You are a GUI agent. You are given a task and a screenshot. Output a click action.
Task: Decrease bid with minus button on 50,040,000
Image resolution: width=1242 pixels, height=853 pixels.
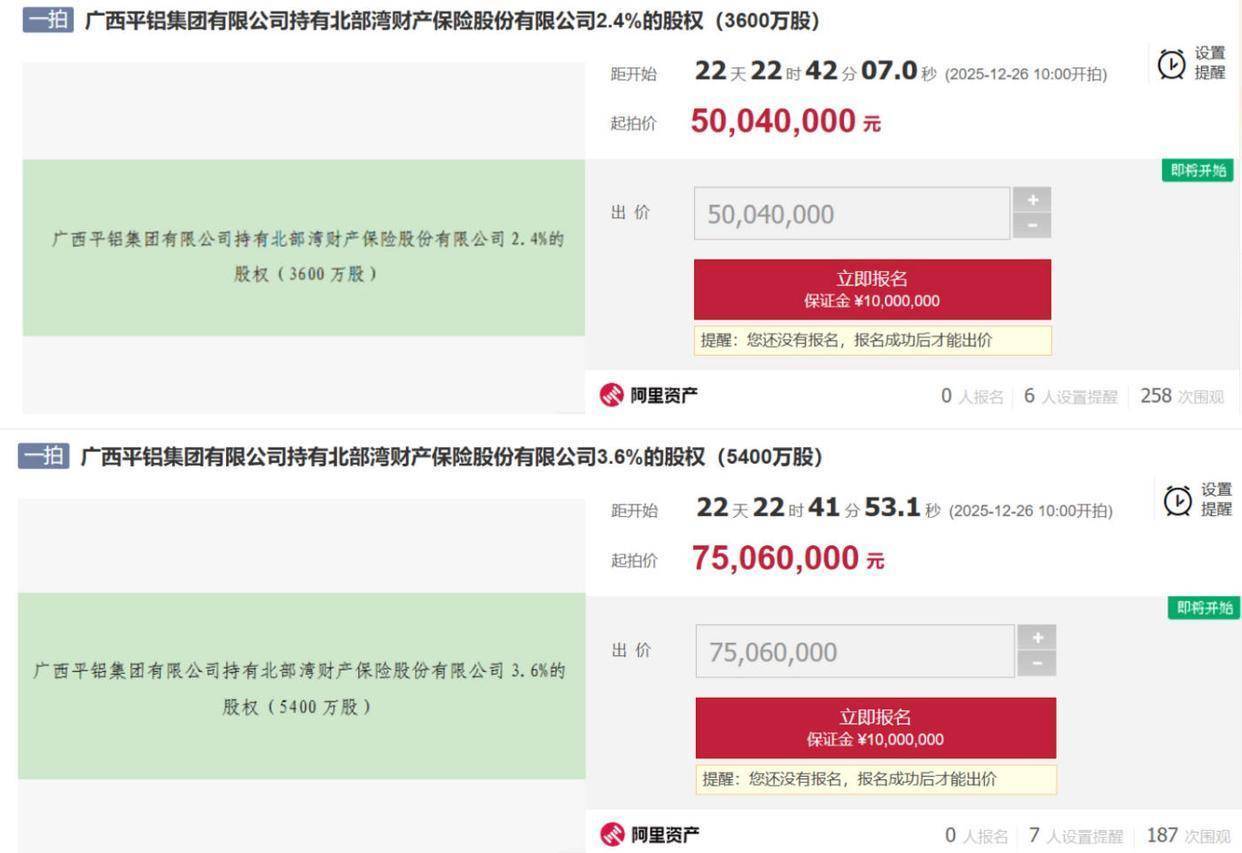pos(1032,226)
